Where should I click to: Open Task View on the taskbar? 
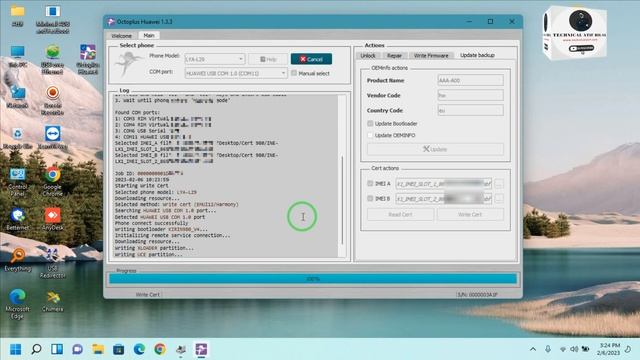coord(57,349)
